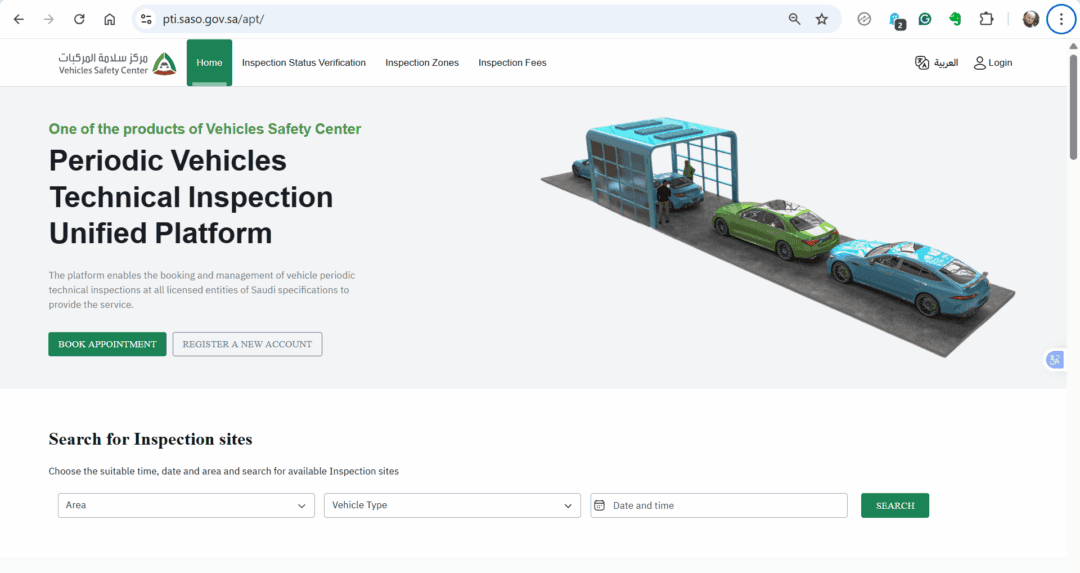This screenshot has height=573, width=1080.
Task: Click REGISTER A NEW ACCOUNT button
Action: click(x=247, y=344)
